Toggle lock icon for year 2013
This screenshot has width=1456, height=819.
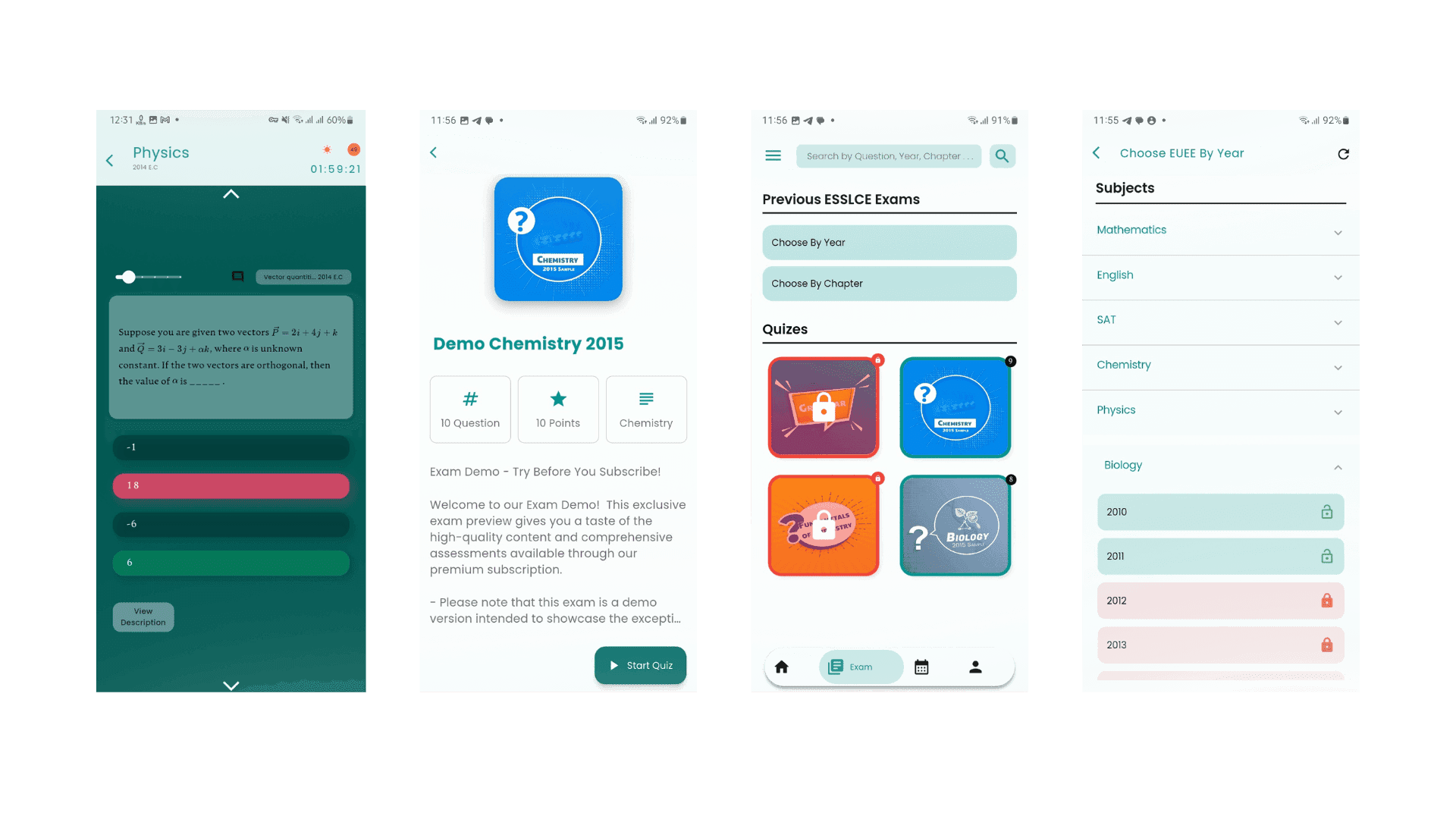point(1327,644)
